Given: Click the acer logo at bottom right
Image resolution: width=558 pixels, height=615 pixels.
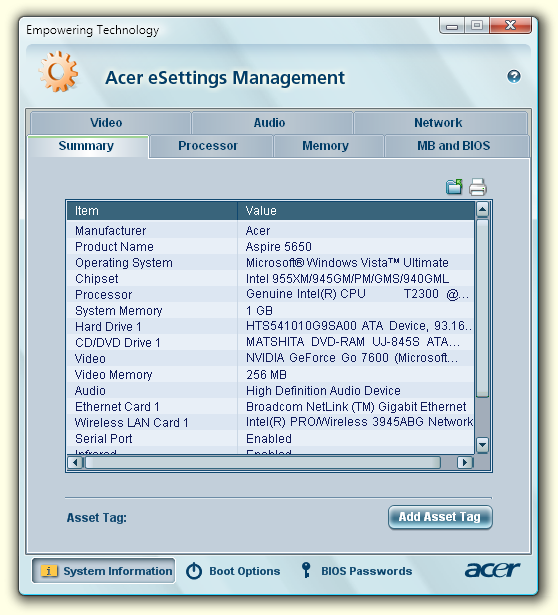Looking at the screenshot, I should [x=492, y=570].
